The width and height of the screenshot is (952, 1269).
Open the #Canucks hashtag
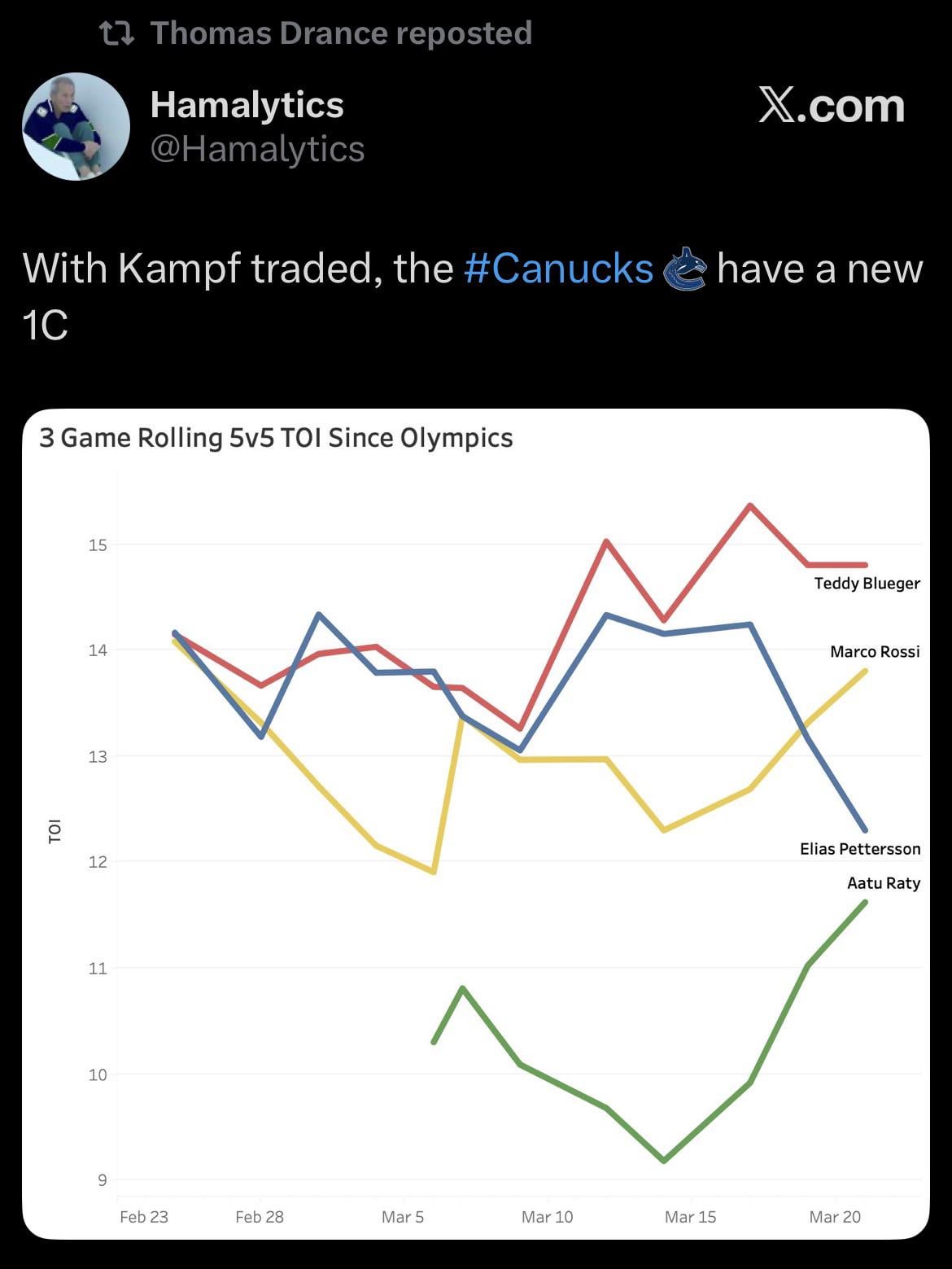point(558,269)
